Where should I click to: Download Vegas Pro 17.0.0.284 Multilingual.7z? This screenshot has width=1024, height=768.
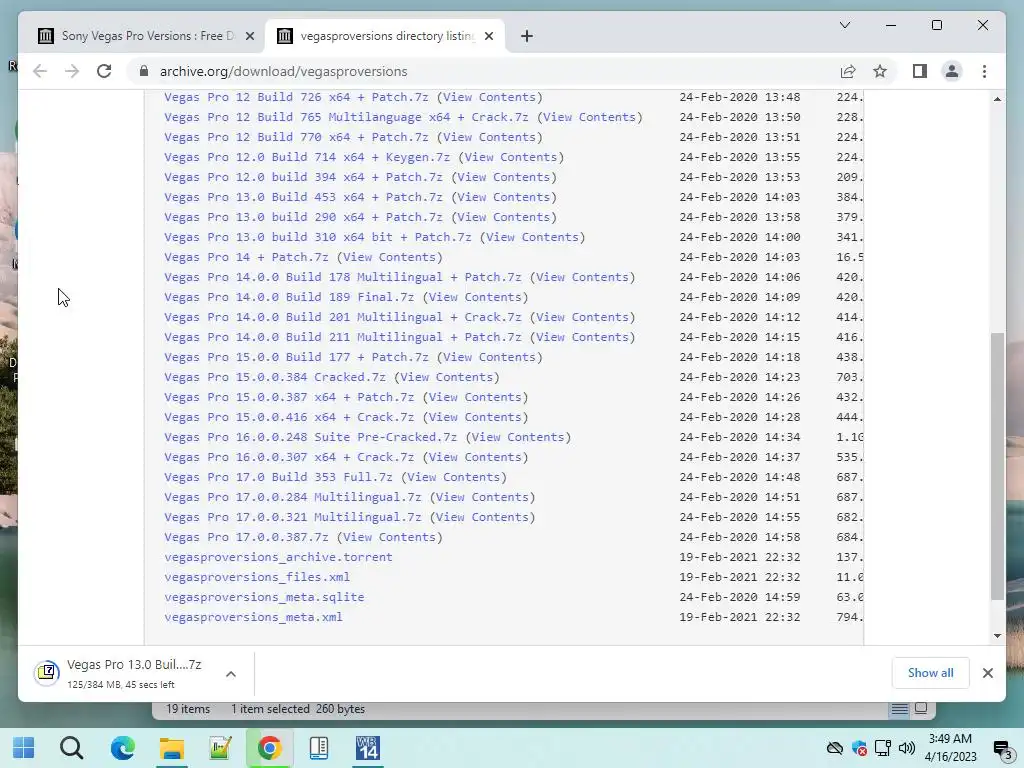point(293,497)
